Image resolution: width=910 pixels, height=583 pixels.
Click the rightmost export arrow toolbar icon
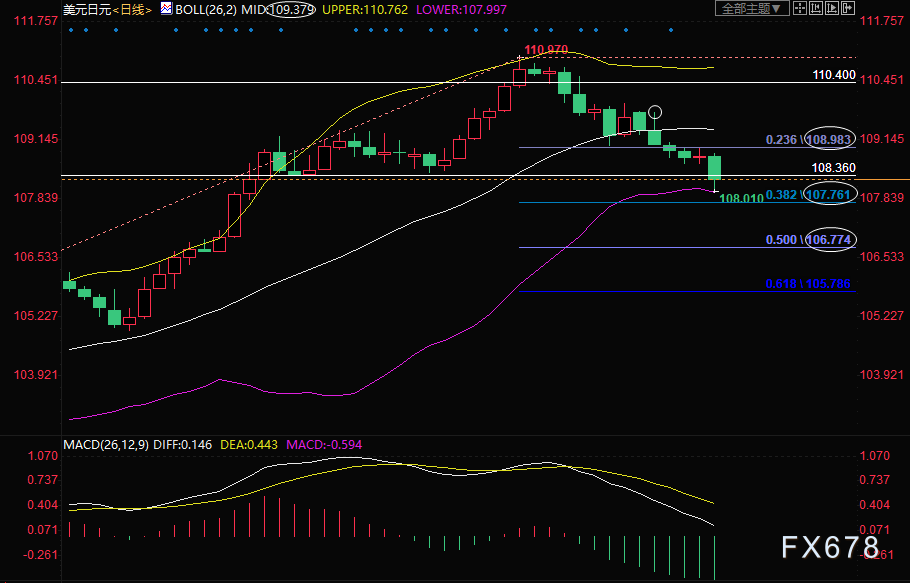(x=849, y=8)
